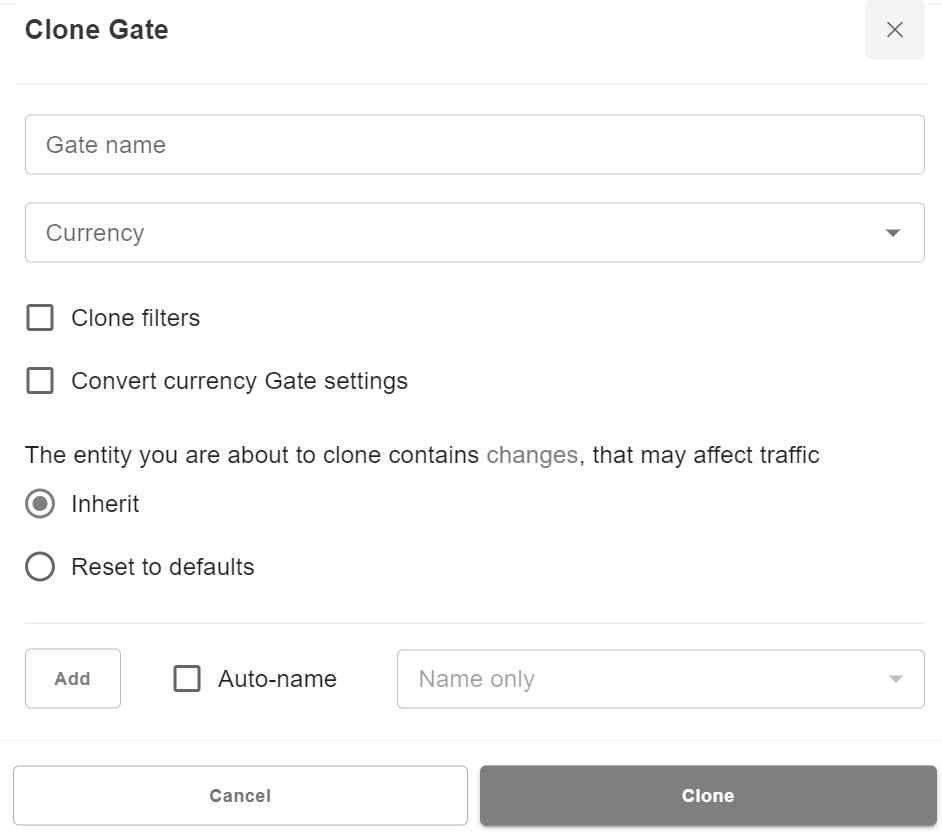
Task: Click the 'Reset to defaults' label text
Action: click(162, 567)
